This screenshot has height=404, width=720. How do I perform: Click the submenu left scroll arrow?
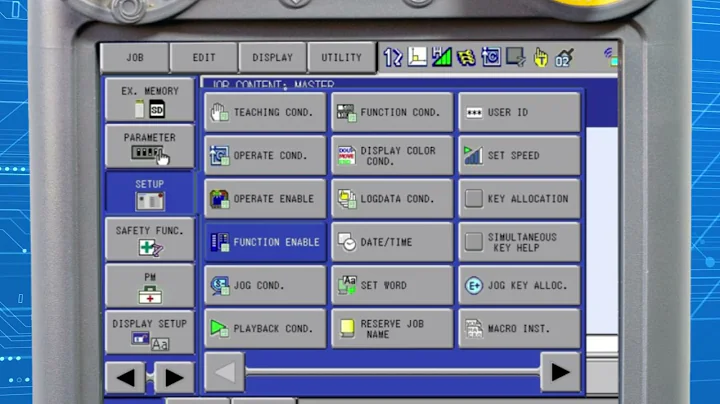(x=225, y=372)
